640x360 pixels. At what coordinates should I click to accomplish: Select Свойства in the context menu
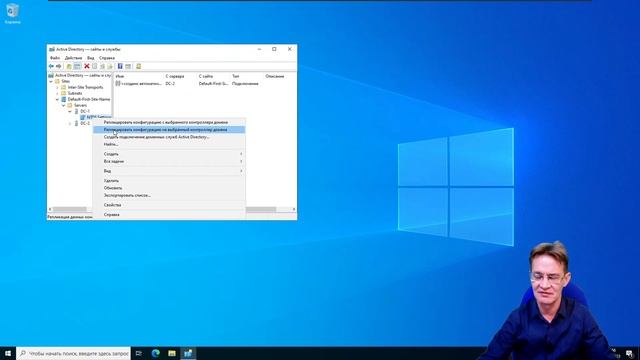pos(169,205)
